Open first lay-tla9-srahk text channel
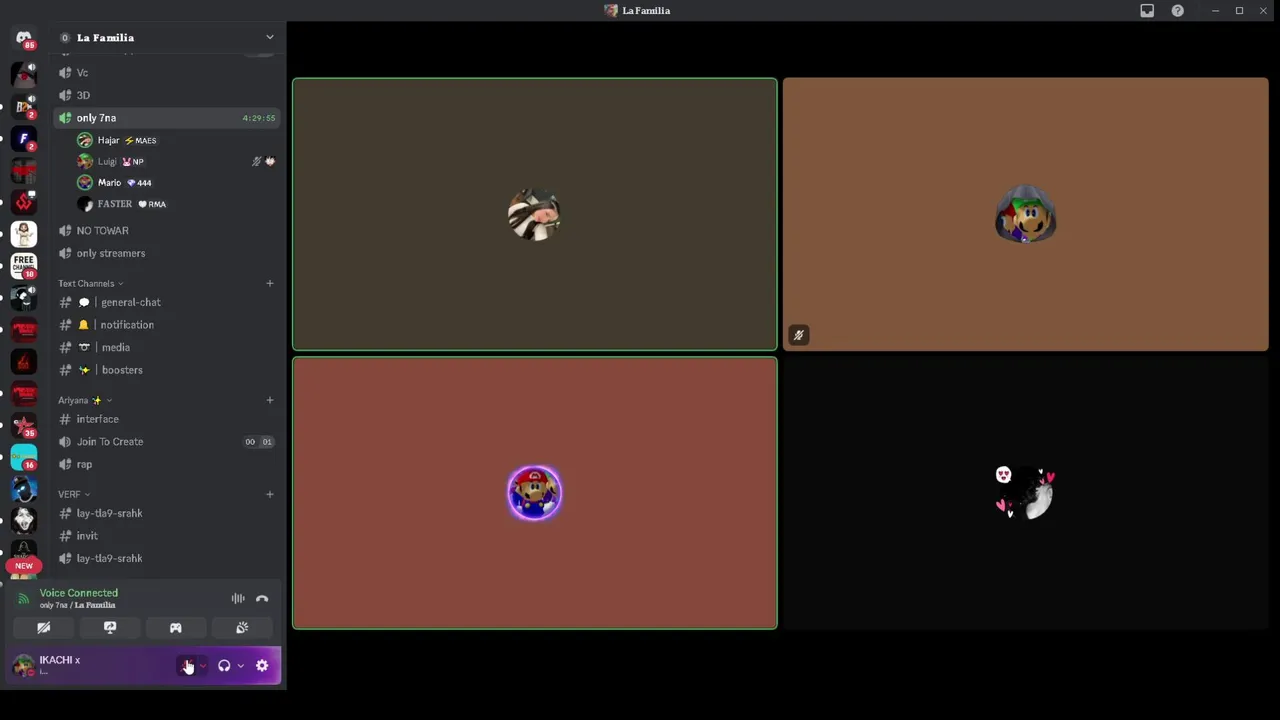Screen dimensions: 1280x720 tap(165, 513)
